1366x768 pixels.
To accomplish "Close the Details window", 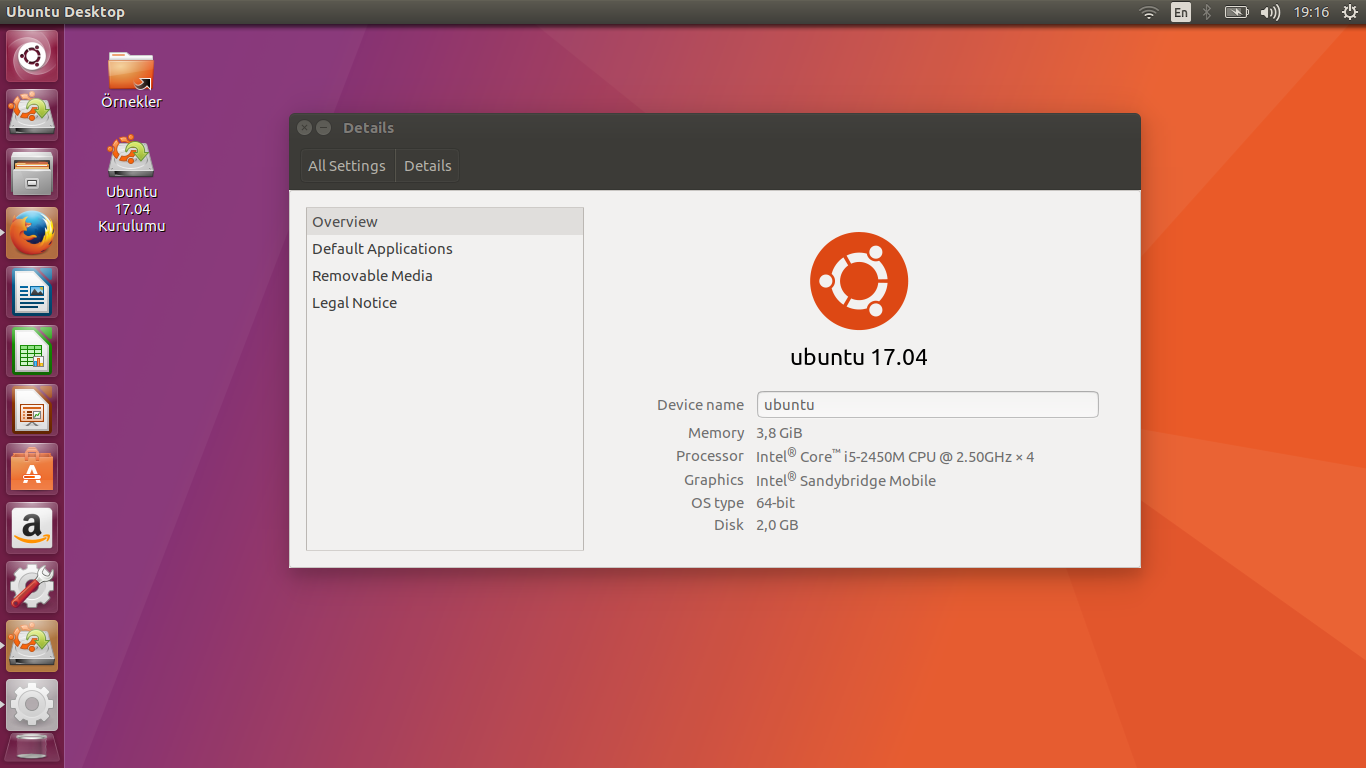I will 305,128.
